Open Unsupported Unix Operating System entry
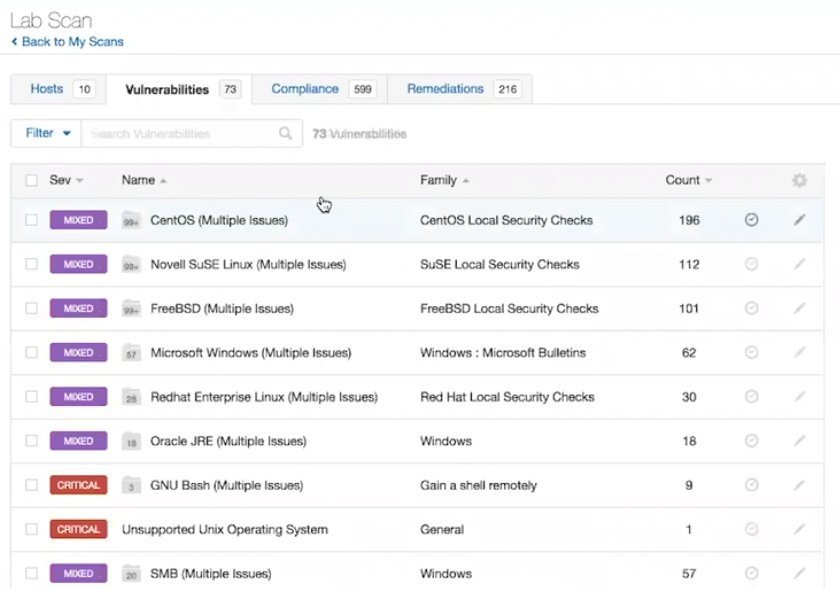The width and height of the screenshot is (840, 589). point(224,530)
